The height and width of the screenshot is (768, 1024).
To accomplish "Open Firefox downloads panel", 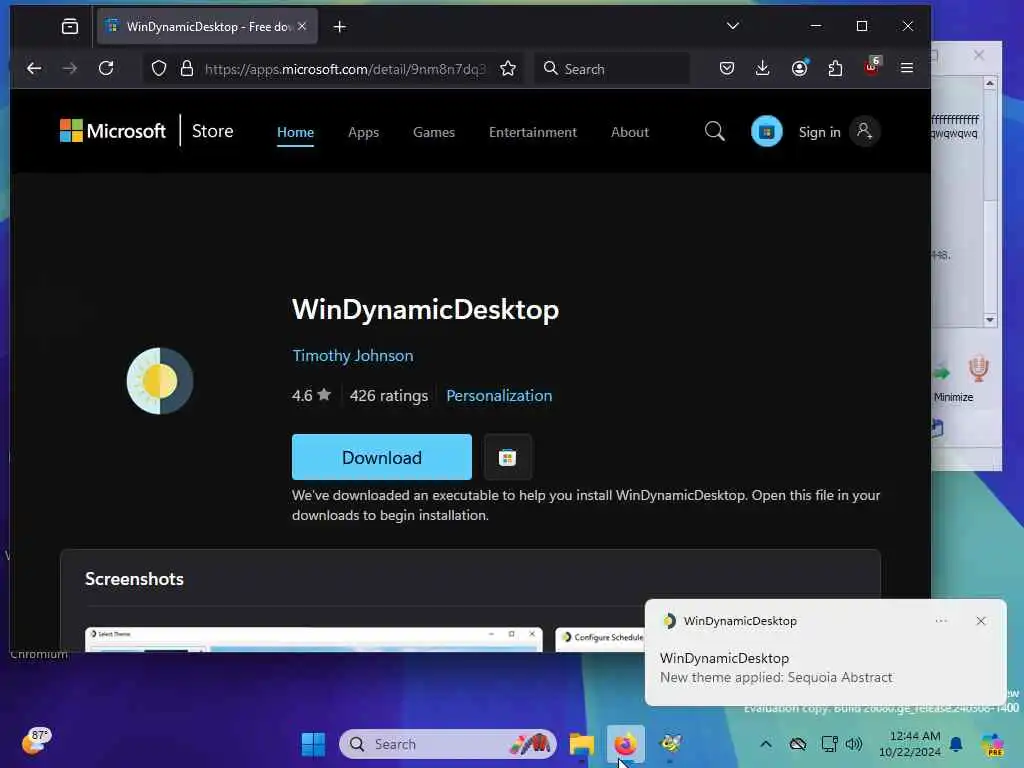I will coord(762,68).
